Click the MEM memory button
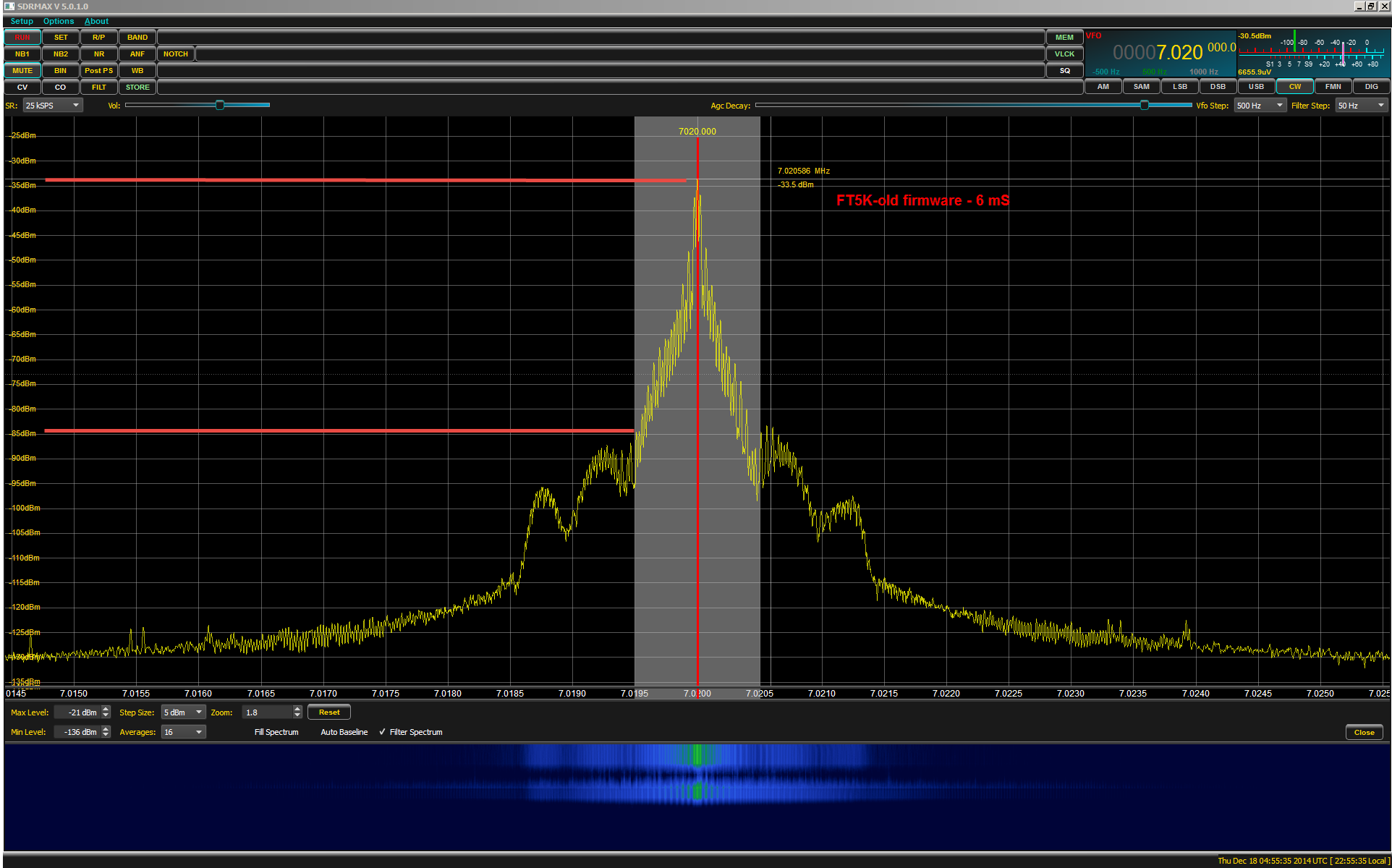 [1064, 38]
